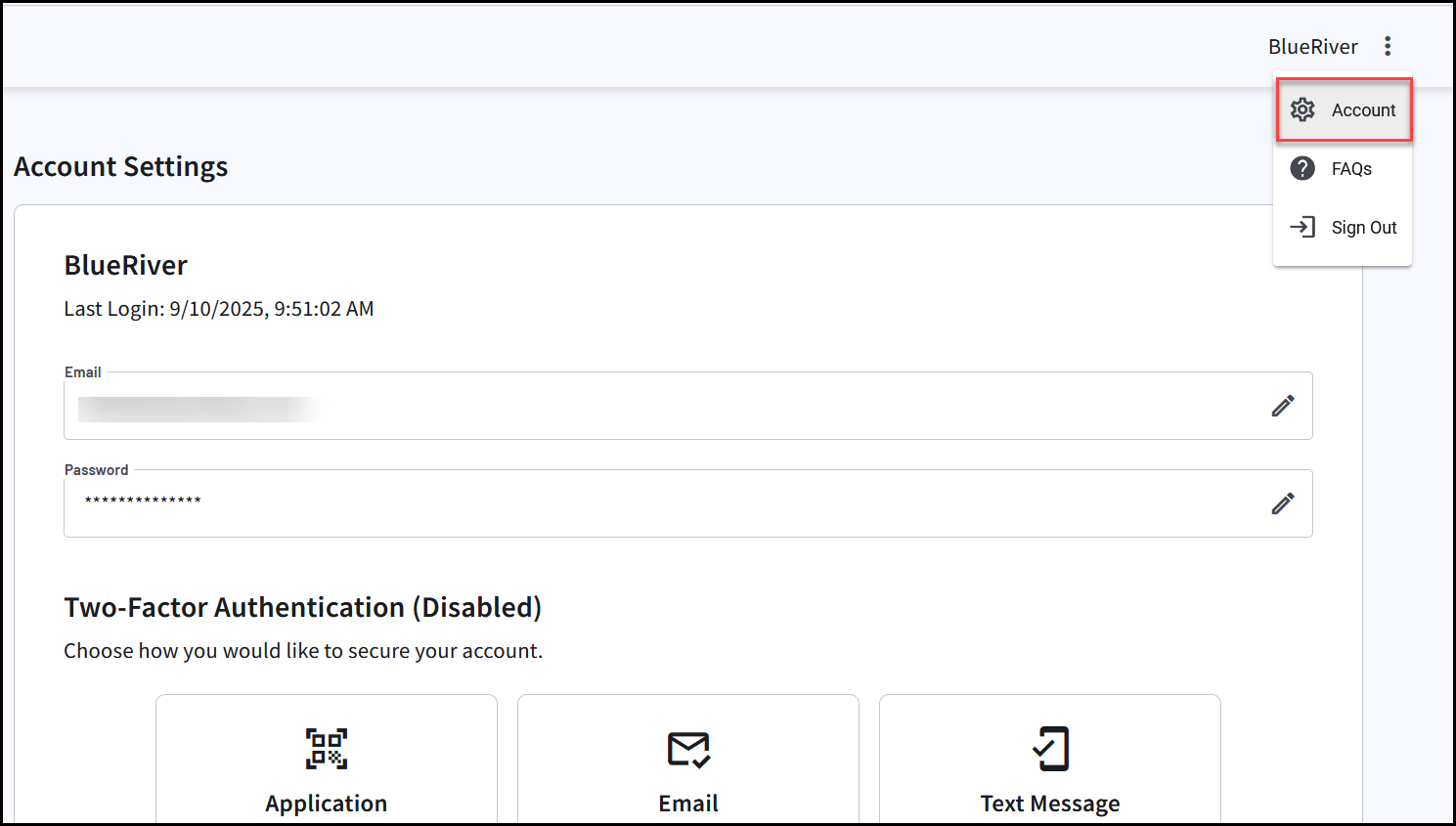This screenshot has height=826, width=1456.
Task: Click the Two-Factor Authentication (Disabled) heading
Action: pos(302,608)
